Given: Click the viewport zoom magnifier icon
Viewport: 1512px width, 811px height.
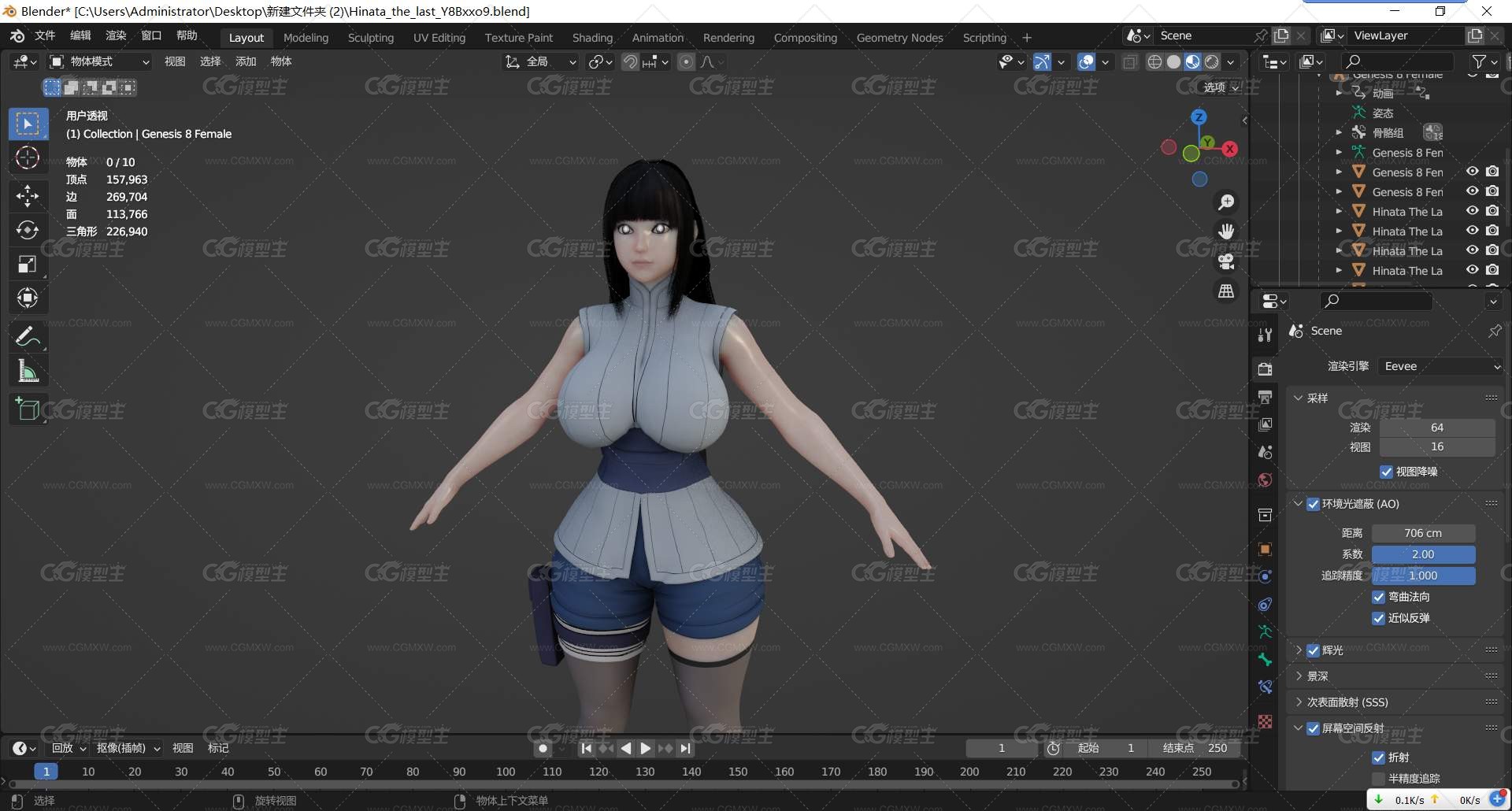Looking at the screenshot, I should pos(1226,202).
